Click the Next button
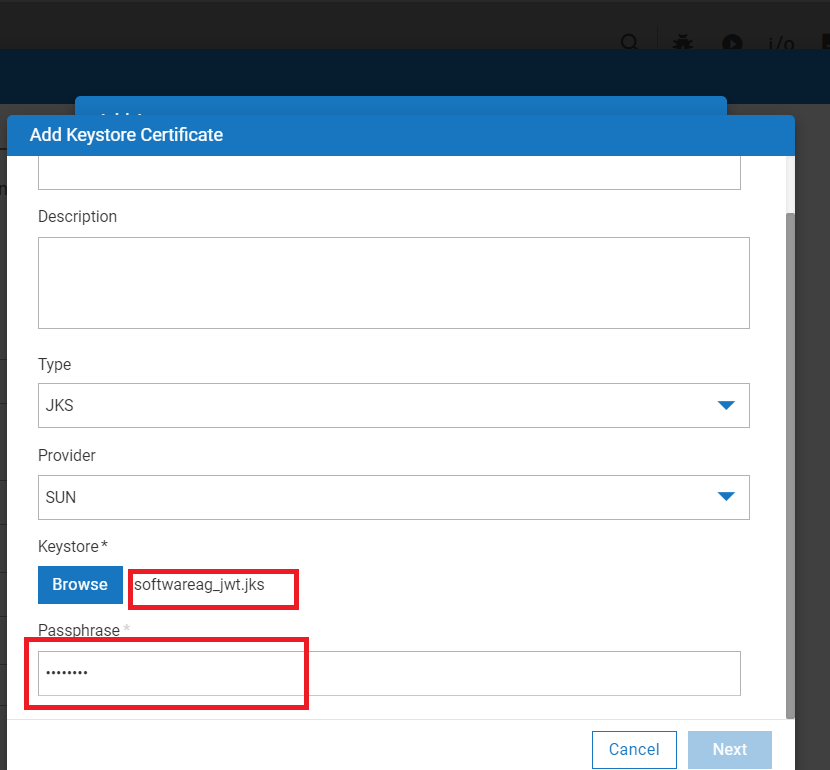The width and height of the screenshot is (830, 770). tap(729, 749)
